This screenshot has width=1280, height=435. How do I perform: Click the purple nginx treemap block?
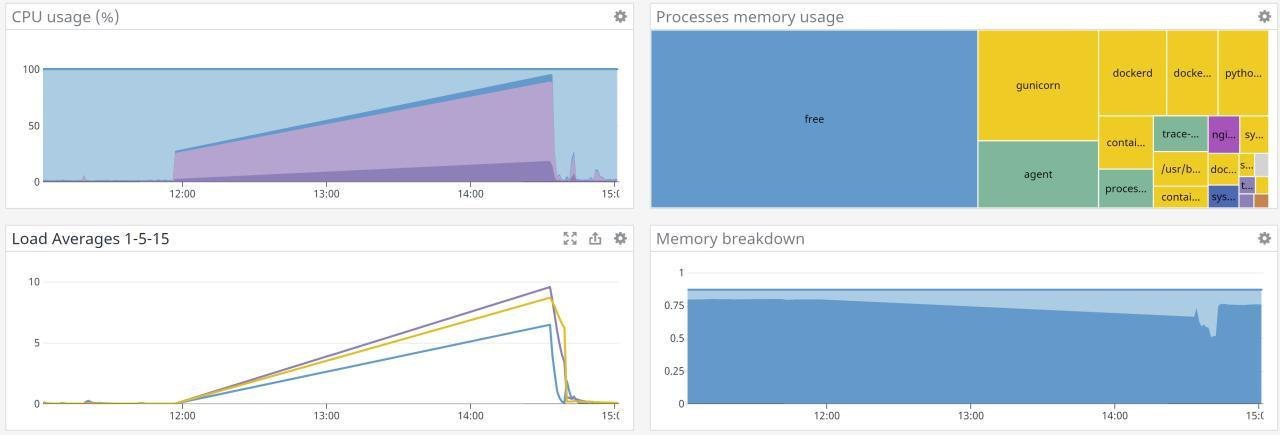point(1223,134)
